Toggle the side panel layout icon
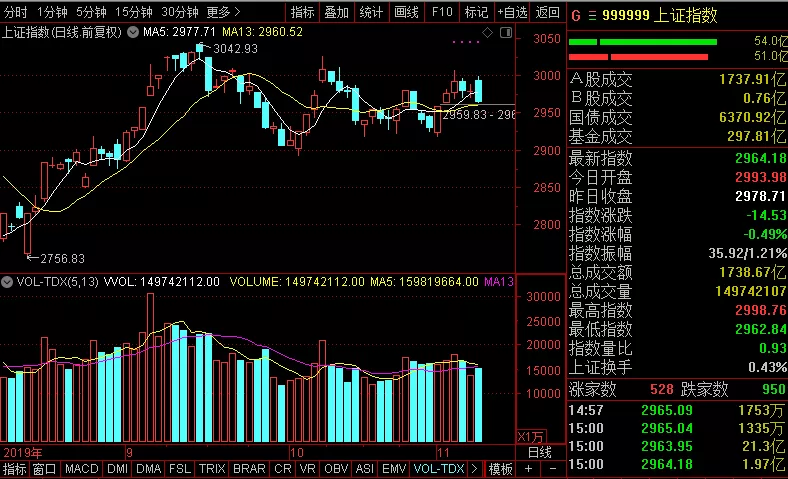 506,33
